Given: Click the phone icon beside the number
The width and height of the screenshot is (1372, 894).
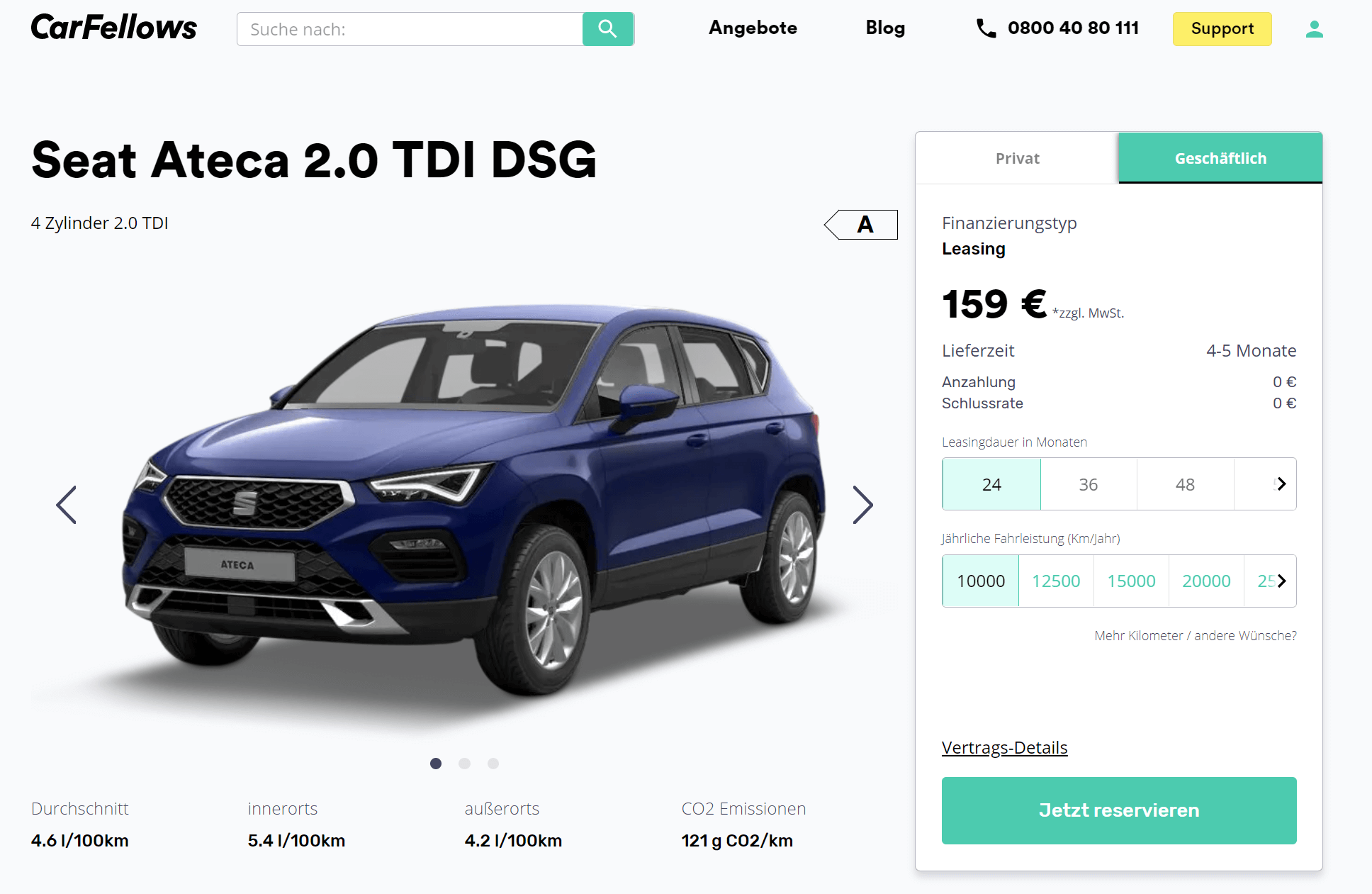Looking at the screenshot, I should tap(986, 28).
